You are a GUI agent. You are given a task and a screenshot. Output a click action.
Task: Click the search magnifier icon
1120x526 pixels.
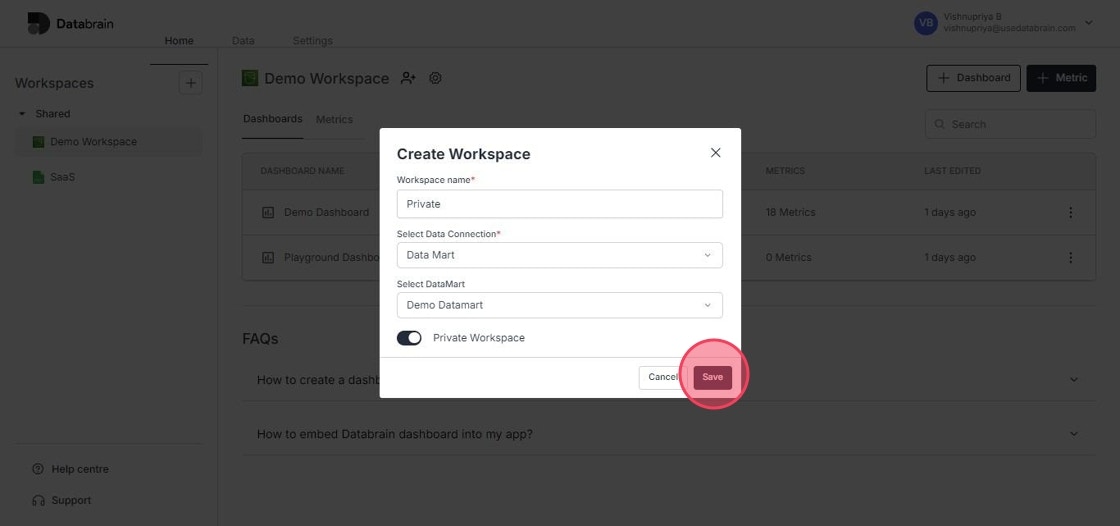click(939, 124)
